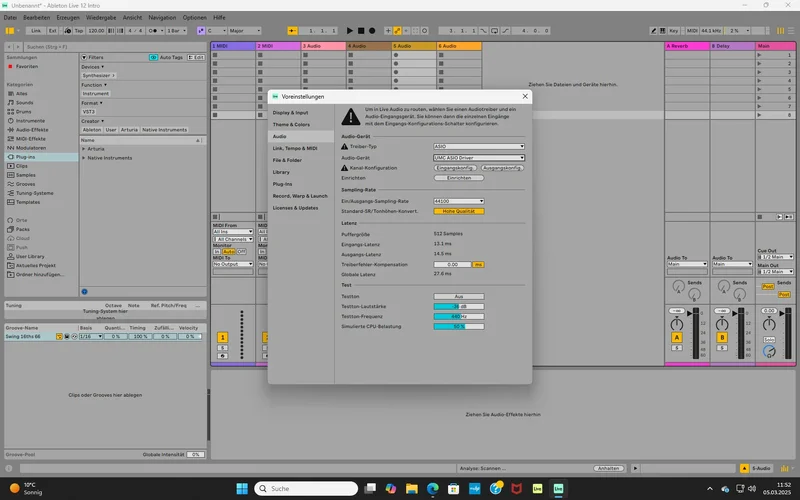The height and width of the screenshot is (500, 800).
Task: Open the Audio-Gerät UMC ASIO Driver dropdown
Action: (479, 157)
